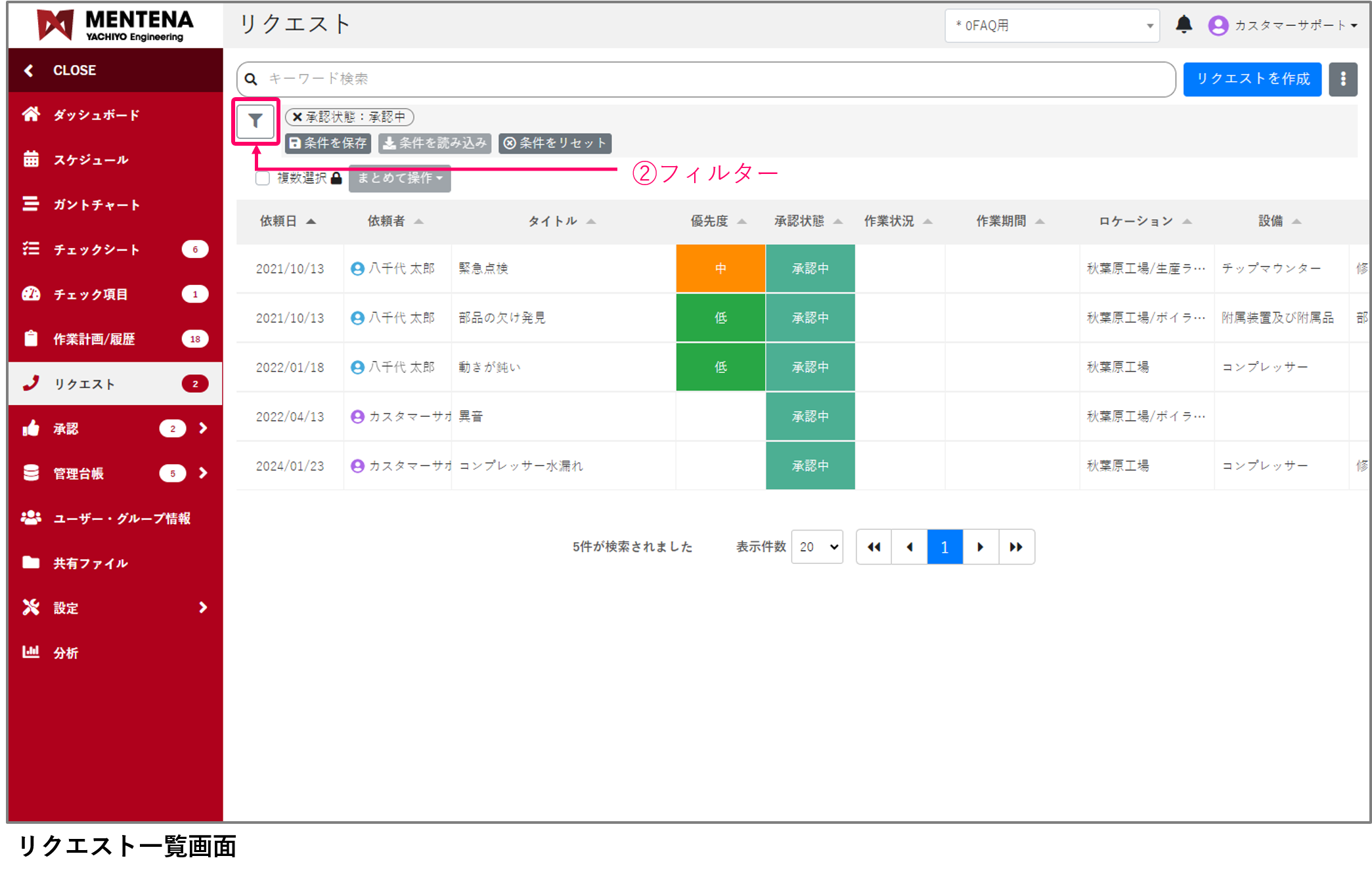Change 表示件数 dropdown set to 20

[x=817, y=547]
